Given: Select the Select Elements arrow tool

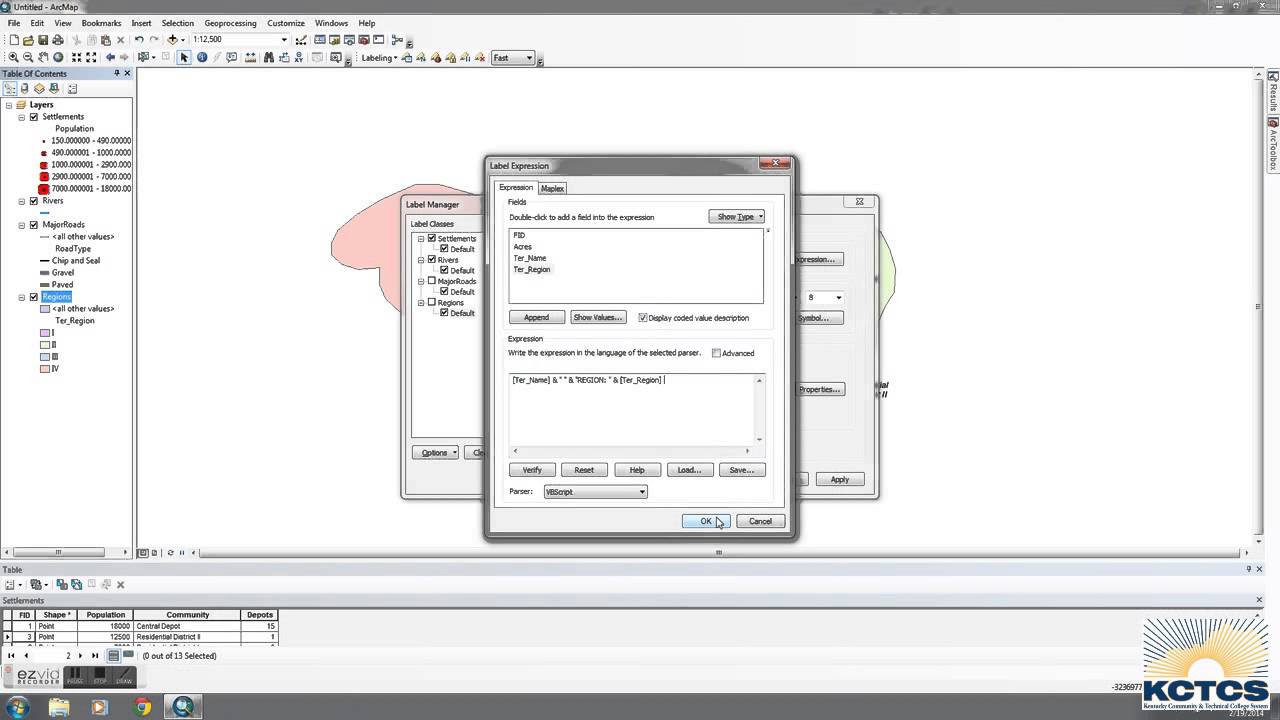Looking at the screenshot, I should click(x=184, y=58).
